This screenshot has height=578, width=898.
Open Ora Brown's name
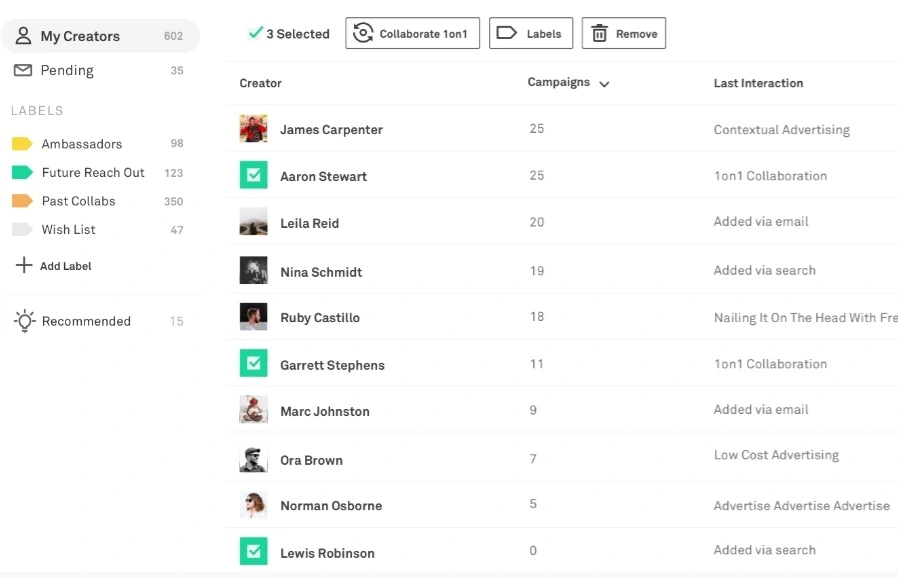[311, 460]
